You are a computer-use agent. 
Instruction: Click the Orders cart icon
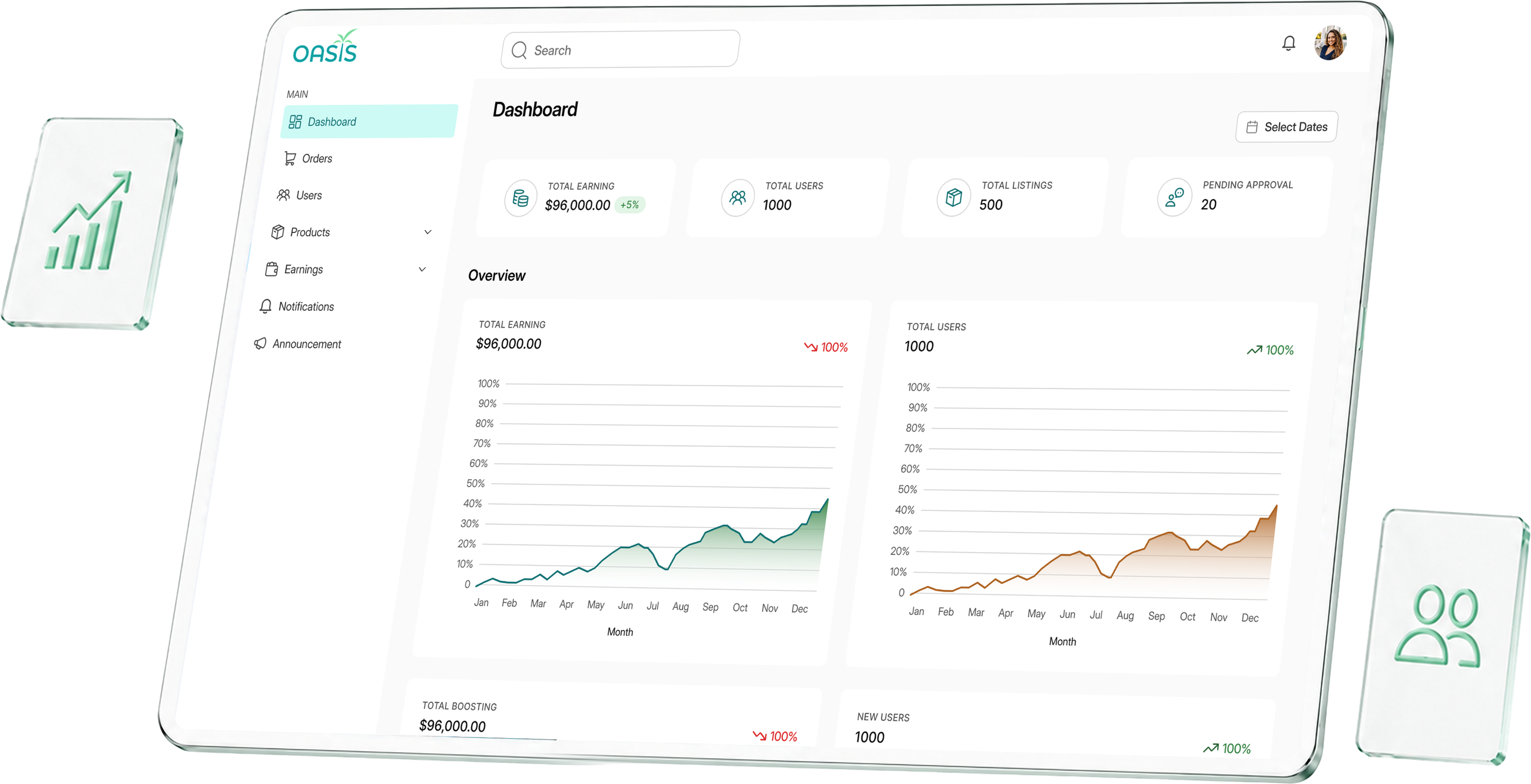(x=290, y=158)
